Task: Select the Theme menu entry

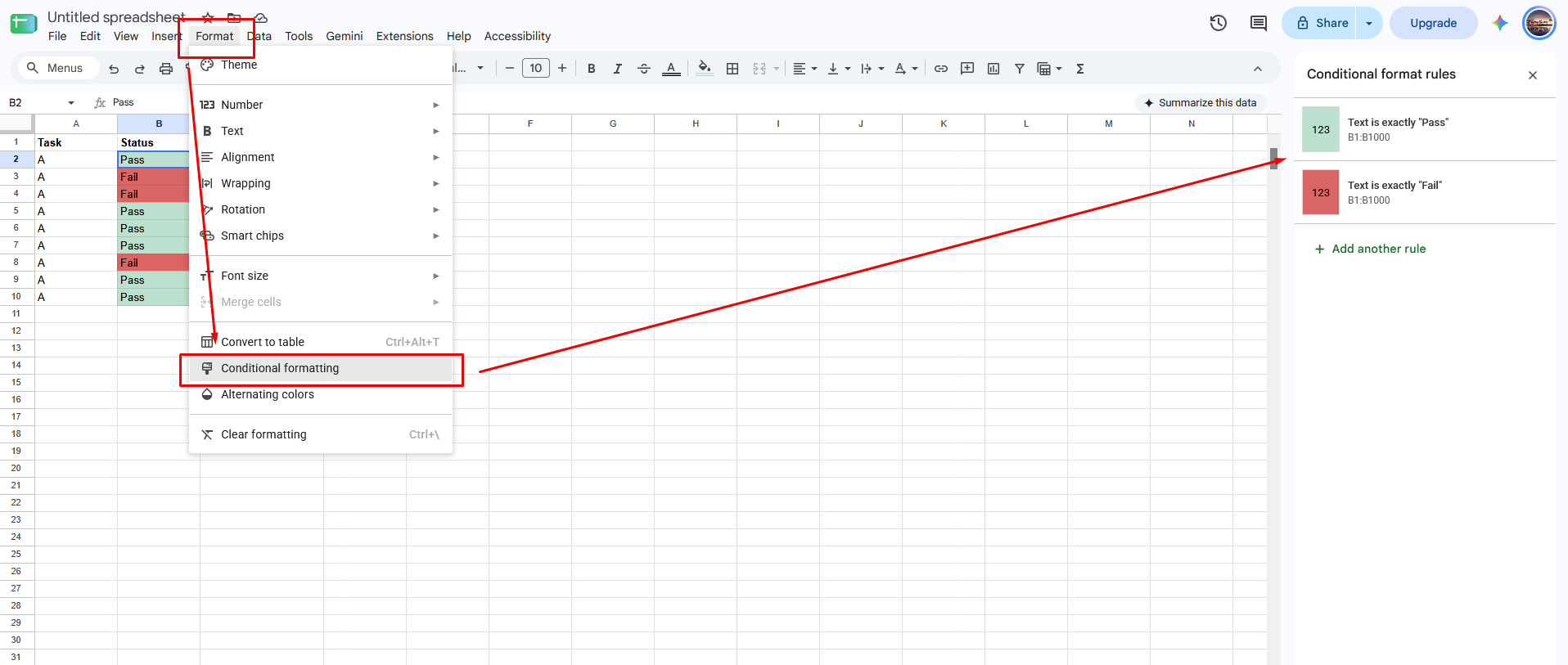Action: 321,65
